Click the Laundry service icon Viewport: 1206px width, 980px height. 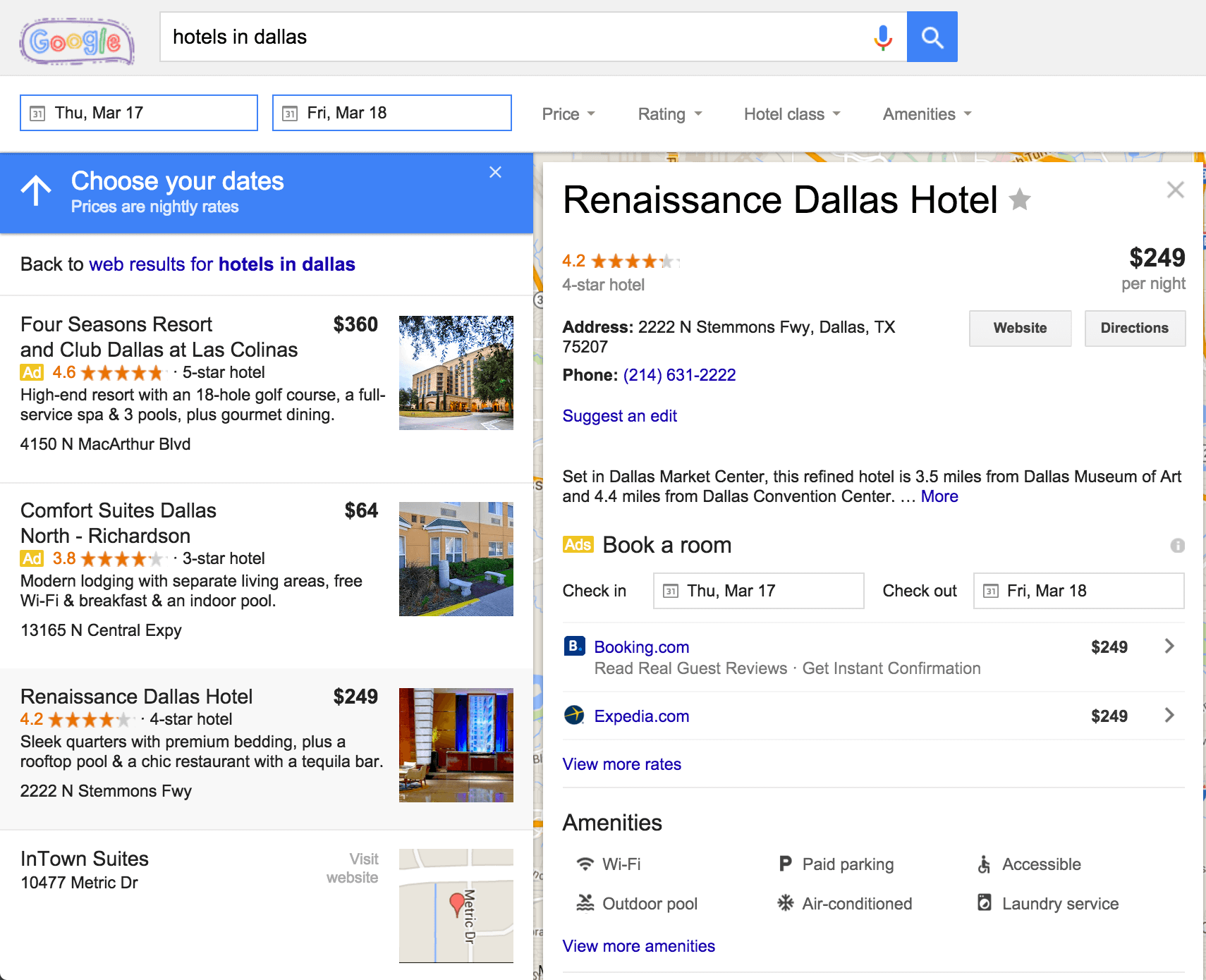pos(984,902)
